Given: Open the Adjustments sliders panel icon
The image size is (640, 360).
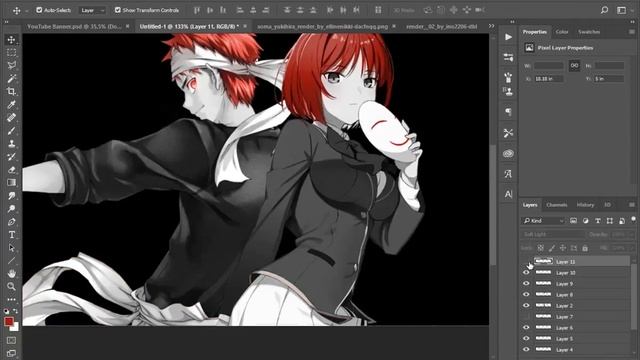Looking at the screenshot, I should coord(508,58).
